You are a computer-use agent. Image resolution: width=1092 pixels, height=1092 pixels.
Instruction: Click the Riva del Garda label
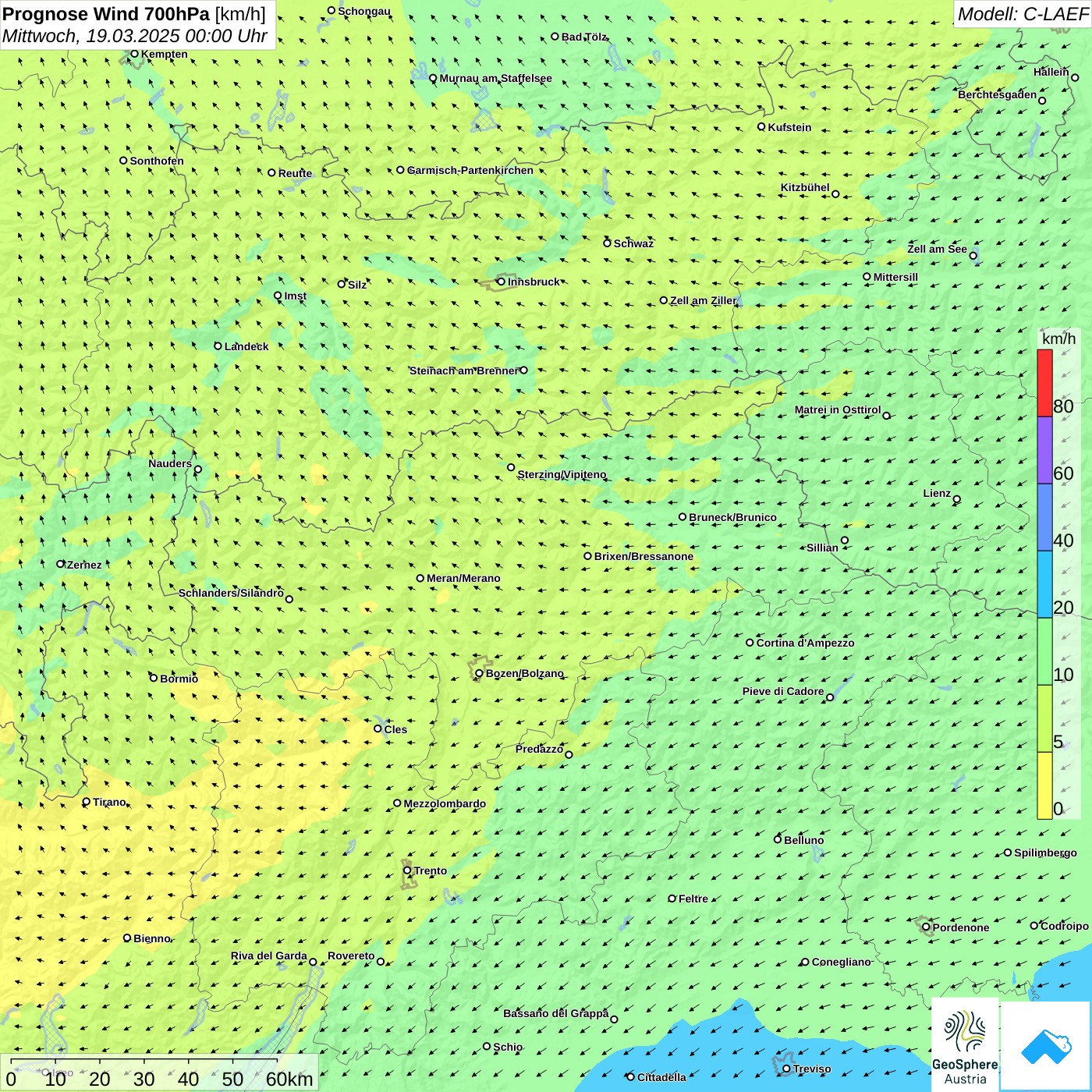(268, 955)
